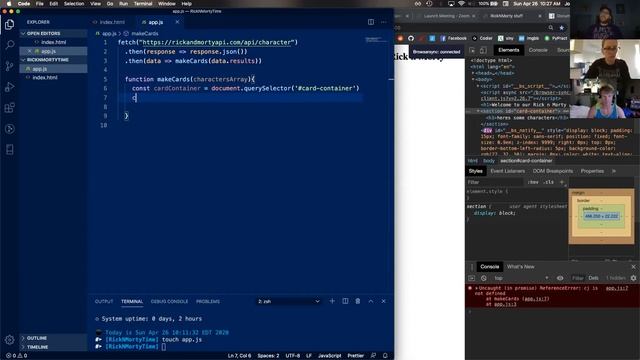Kill terminal with trash icon

click(358, 301)
